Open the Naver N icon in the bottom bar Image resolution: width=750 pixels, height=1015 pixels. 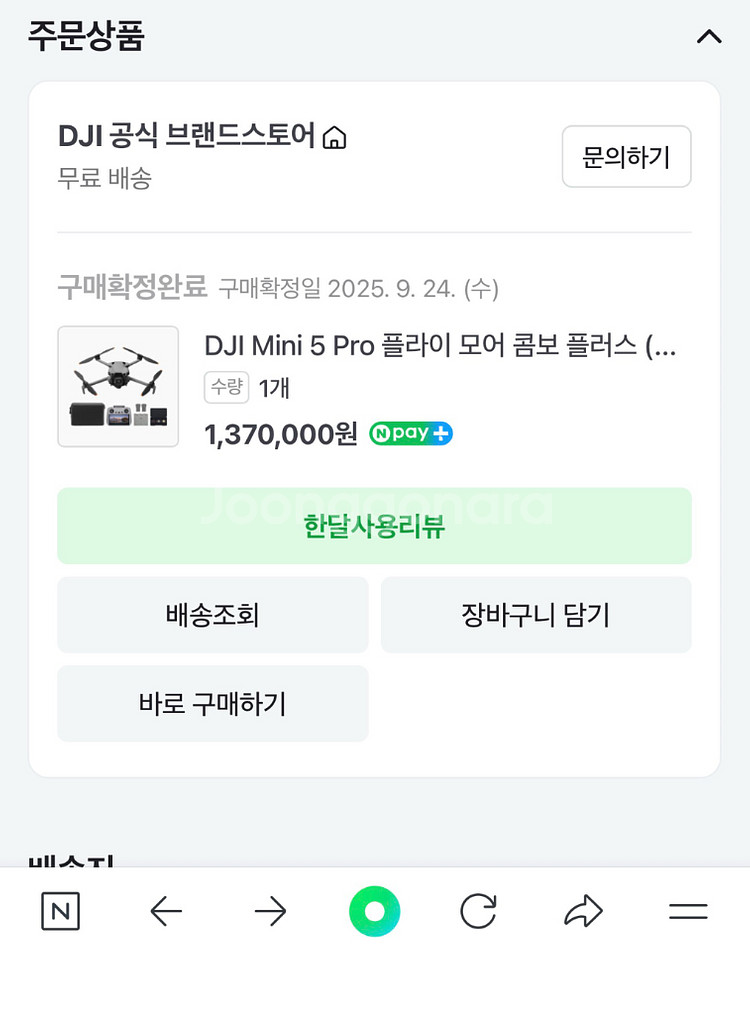61,911
